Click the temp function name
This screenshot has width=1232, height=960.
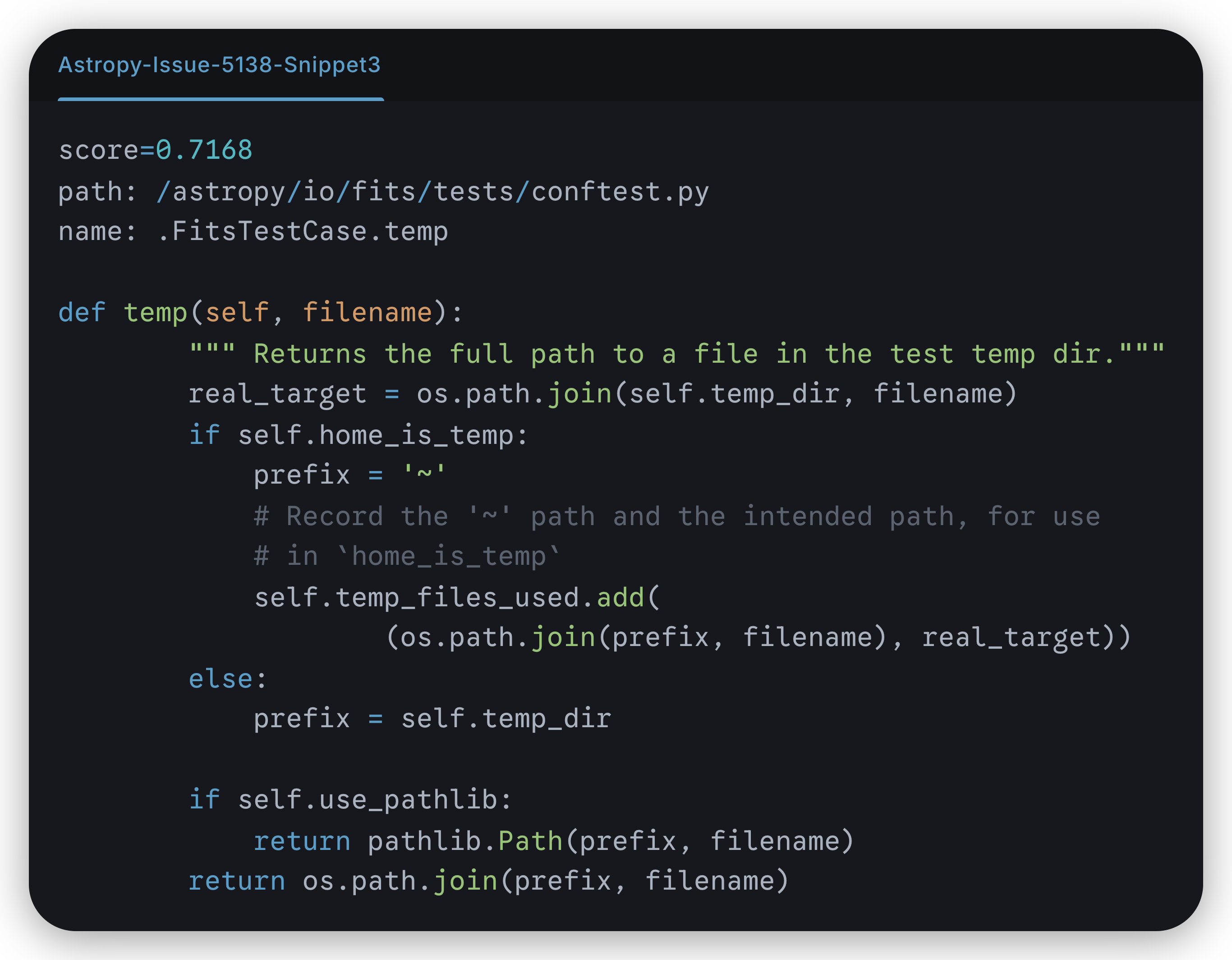(x=156, y=313)
